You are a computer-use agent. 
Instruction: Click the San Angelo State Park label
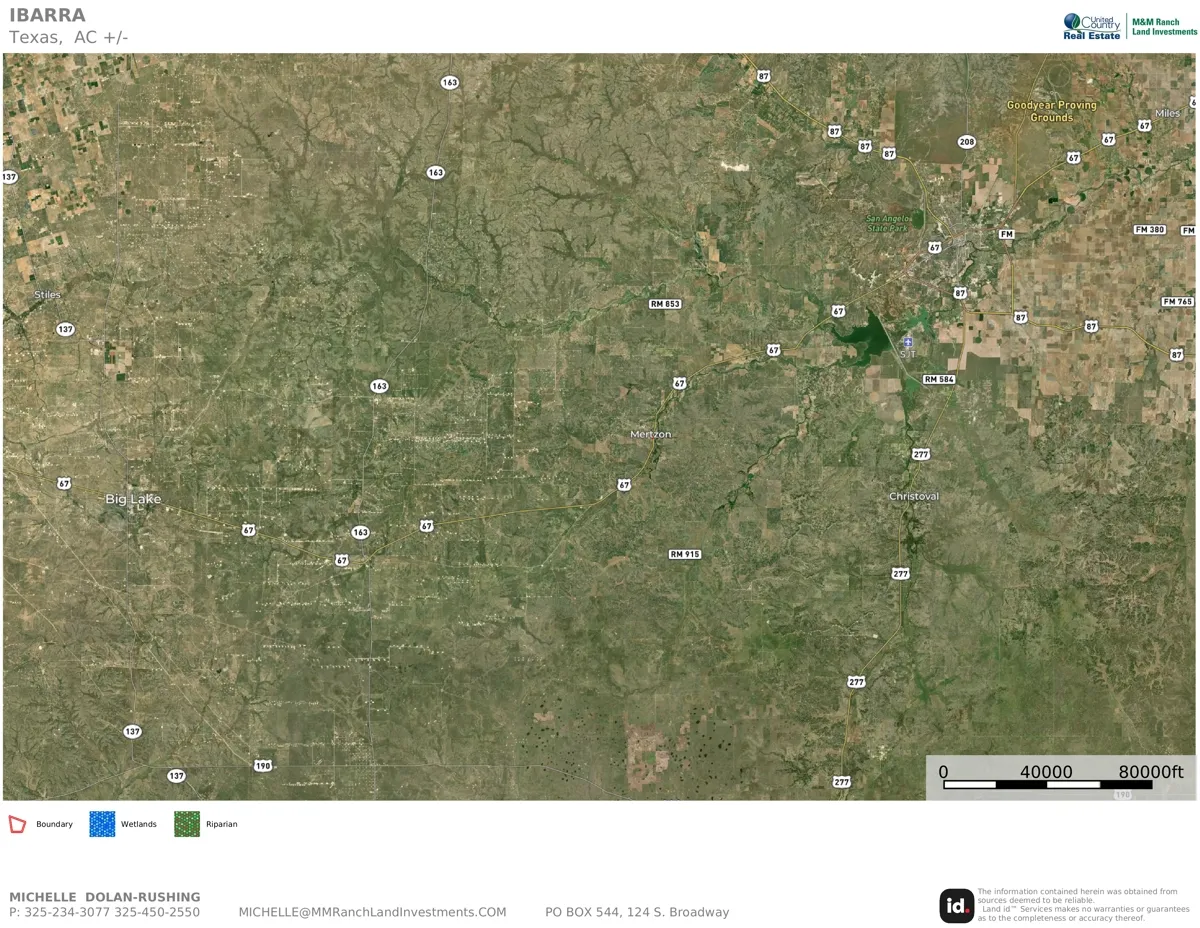click(887, 223)
